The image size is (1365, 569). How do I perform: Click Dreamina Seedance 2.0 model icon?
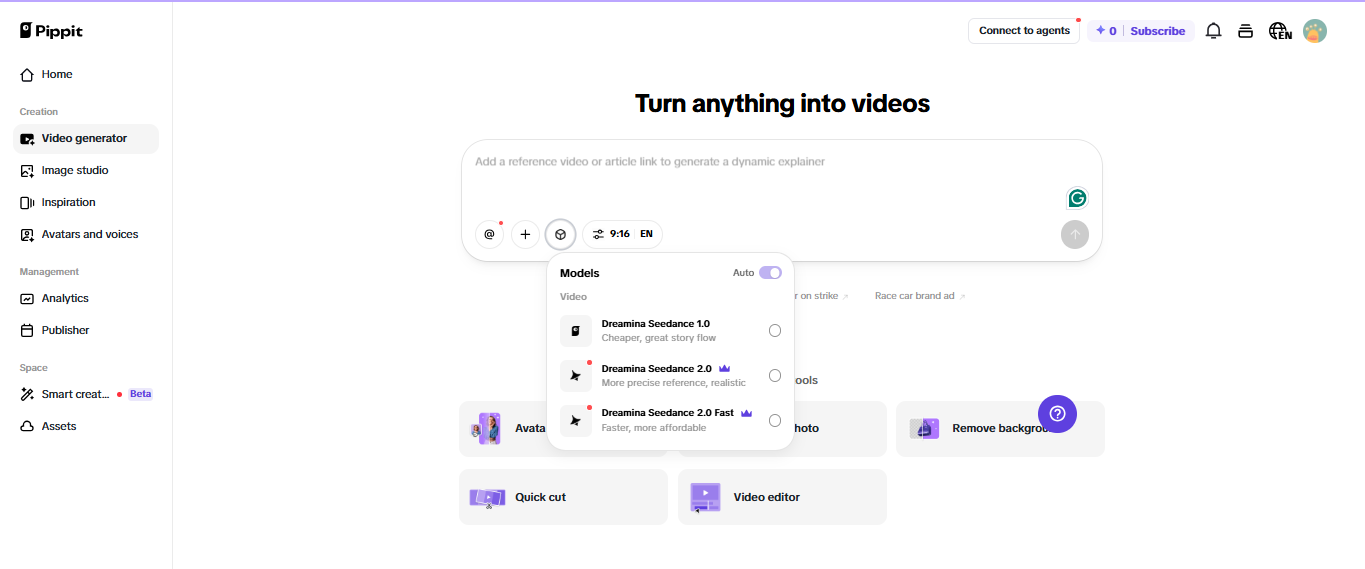click(x=576, y=375)
